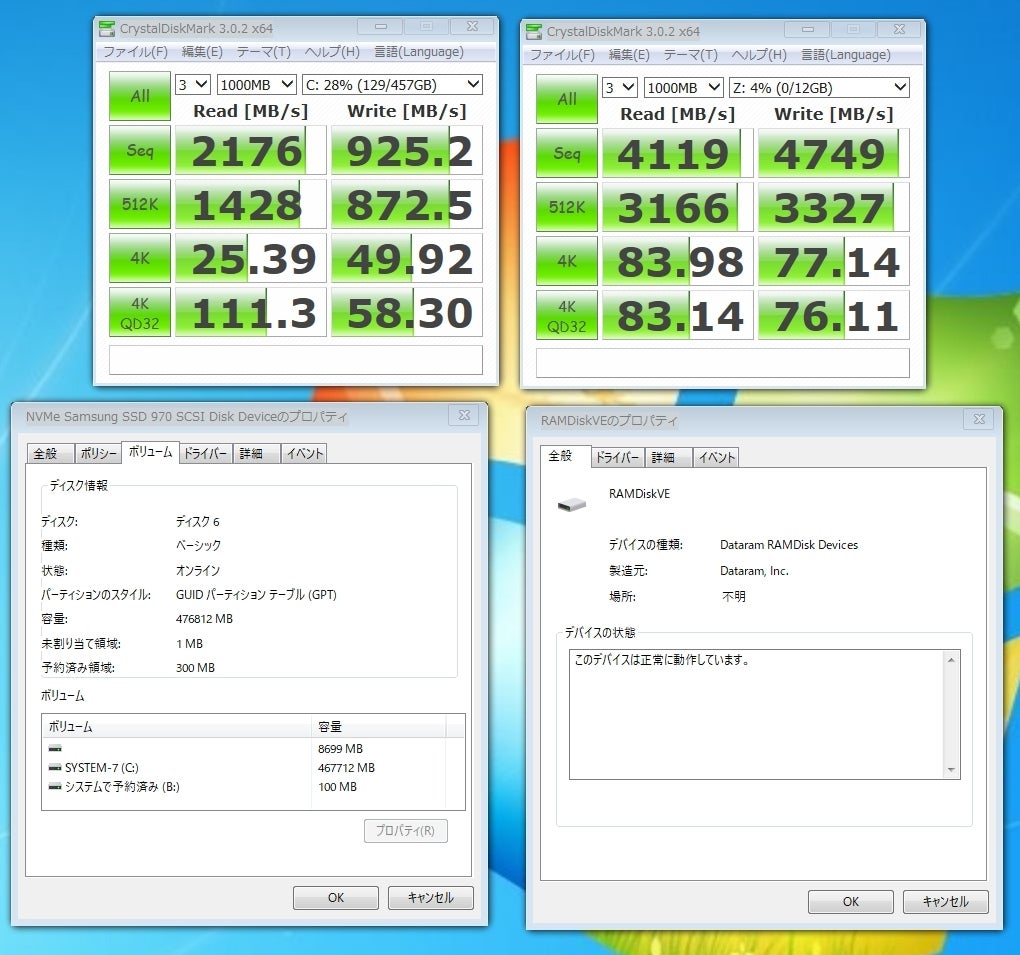Run All tests in left CrystalDiskMark
Image resolution: width=1020 pixels, height=955 pixels.
140,96
